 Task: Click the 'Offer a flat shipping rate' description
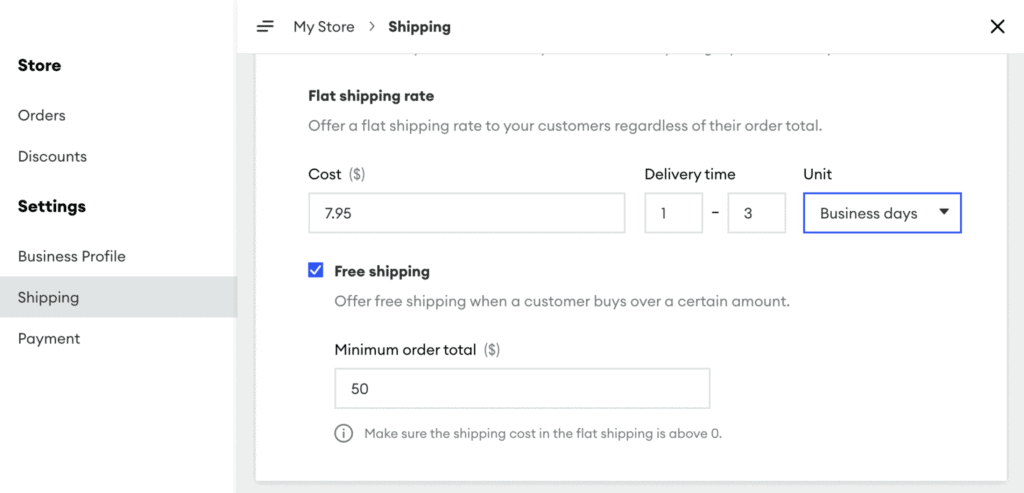point(565,125)
